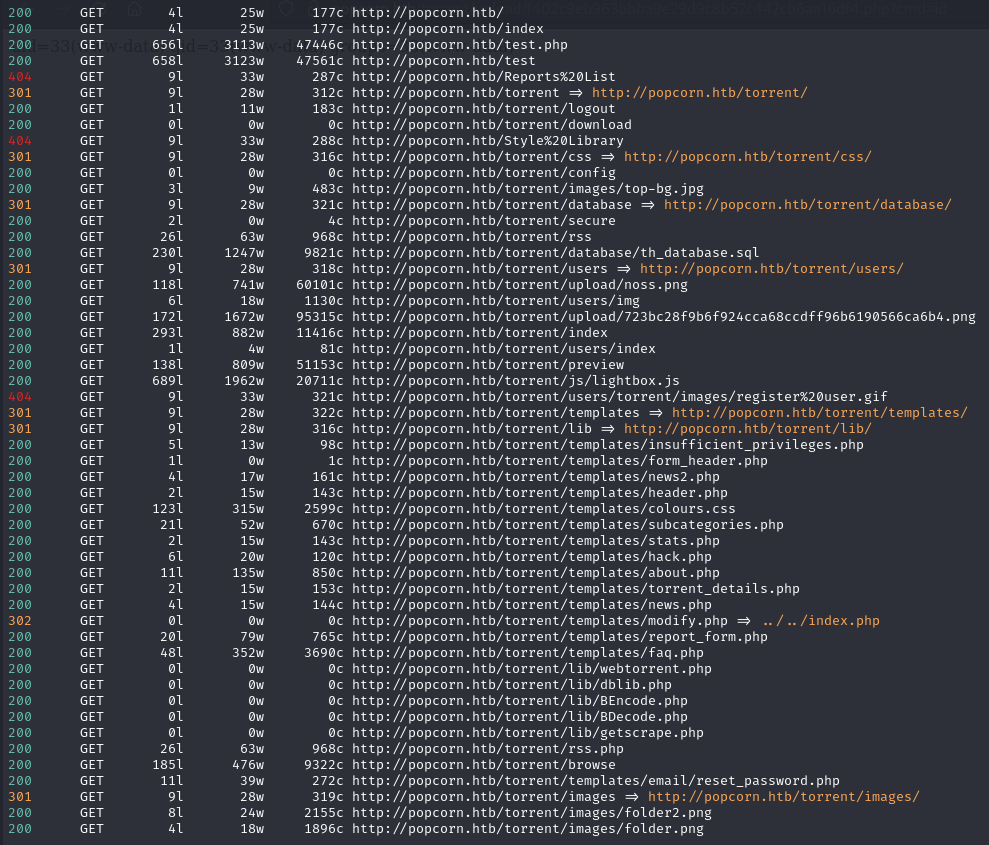Click the orange torrent/database/ redirect target
The height and width of the screenshot is (845, 989).
[x=807, y=205]
